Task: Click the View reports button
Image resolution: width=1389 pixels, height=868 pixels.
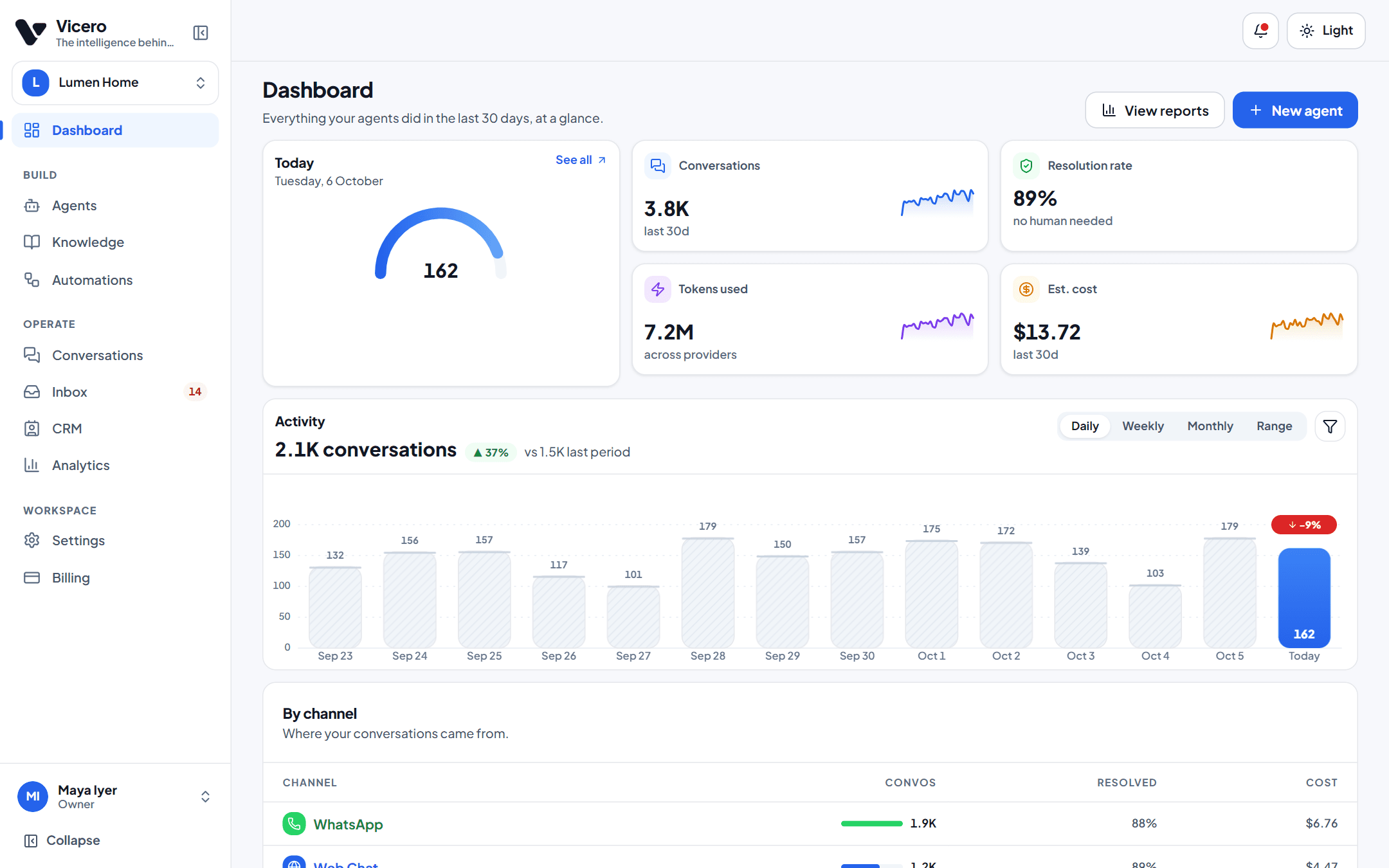Action: tap(1155, 111)
